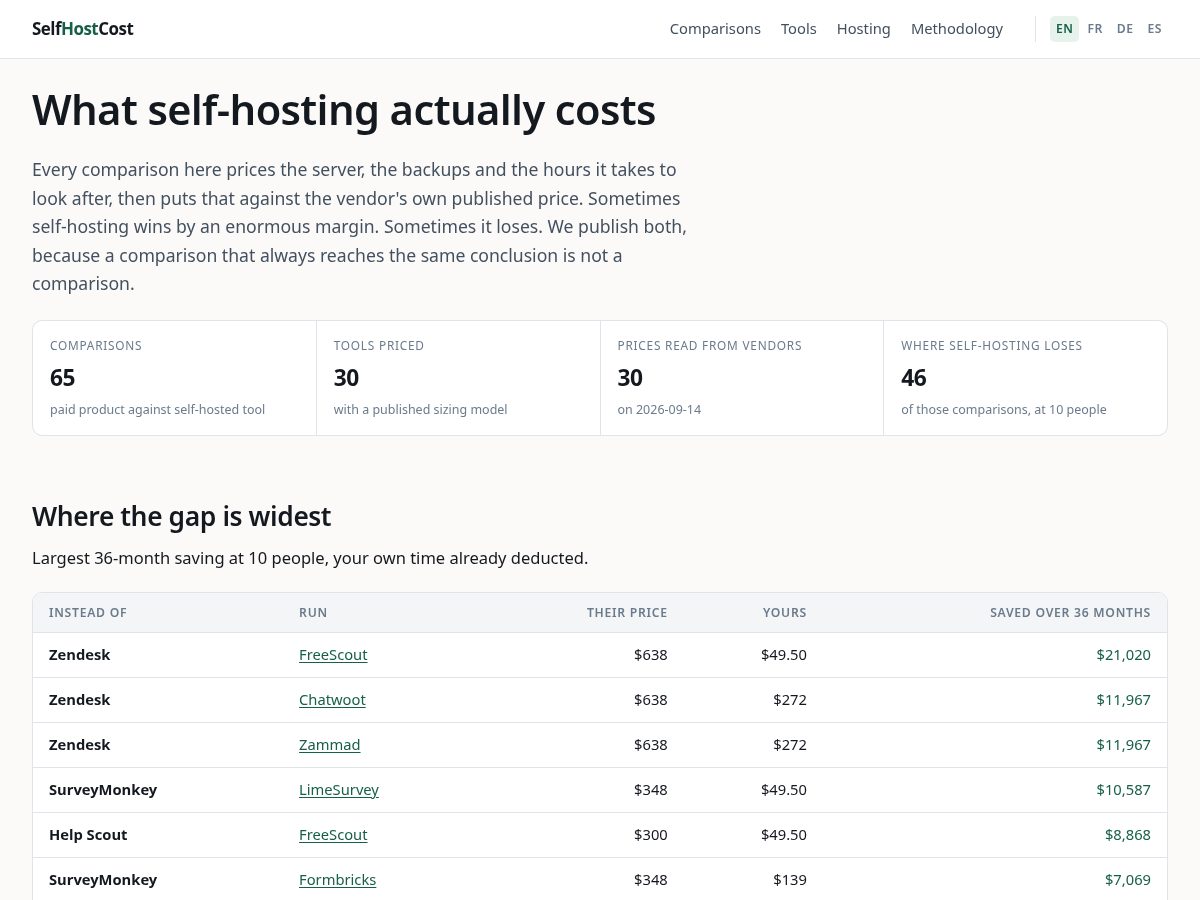Screen dimensions: 1200x900
Task: Open the Chatwoot link
Action: (332, 700)
